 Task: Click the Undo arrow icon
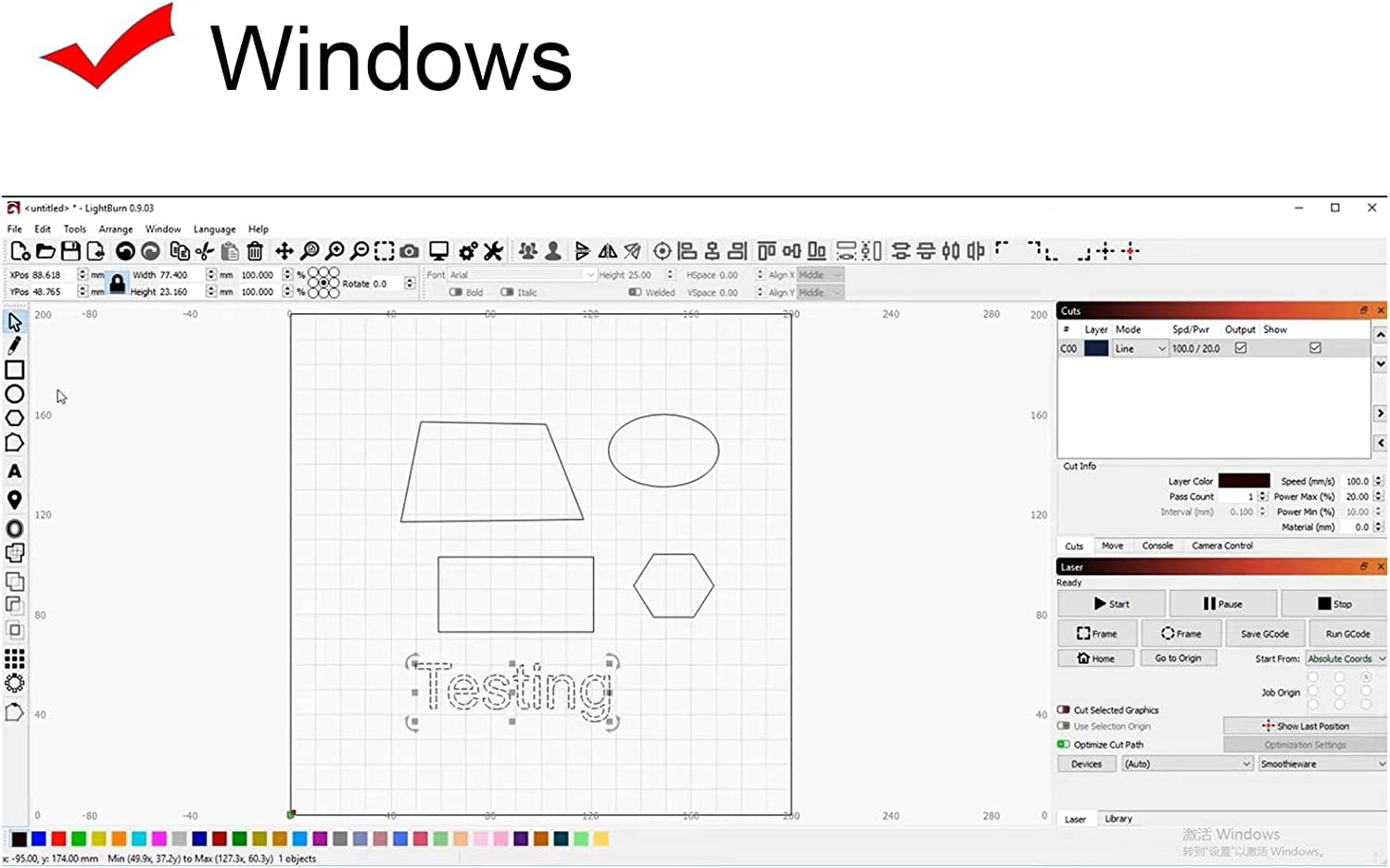click(124, 250)
